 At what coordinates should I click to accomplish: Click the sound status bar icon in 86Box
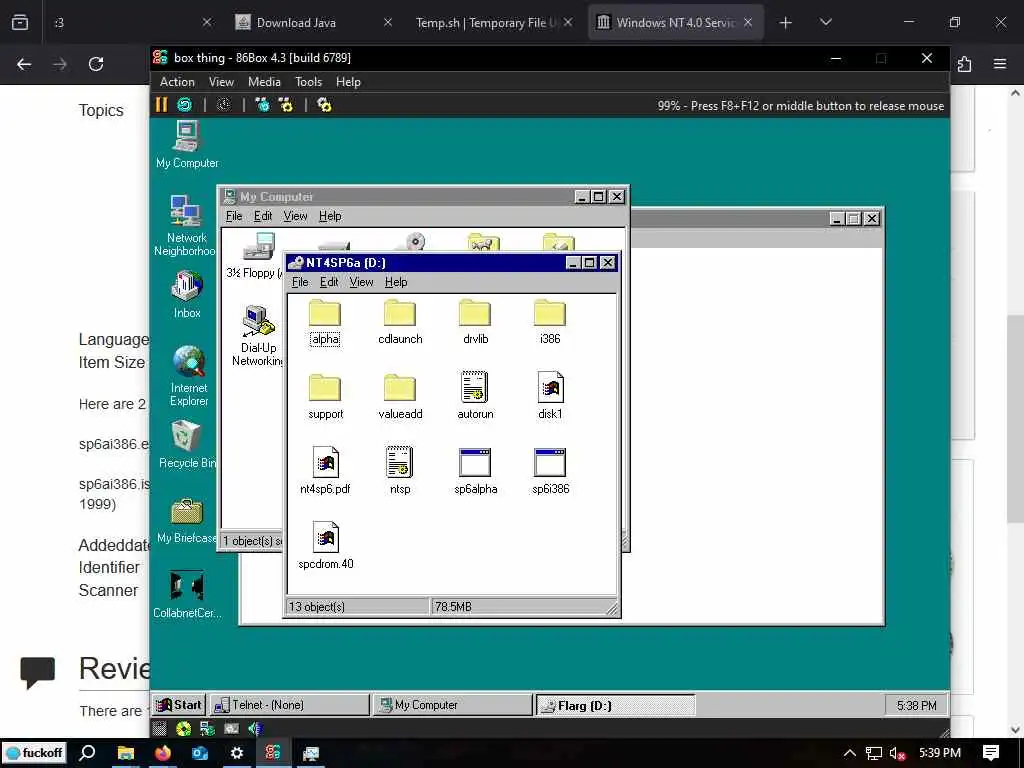(x=255, y=728)
